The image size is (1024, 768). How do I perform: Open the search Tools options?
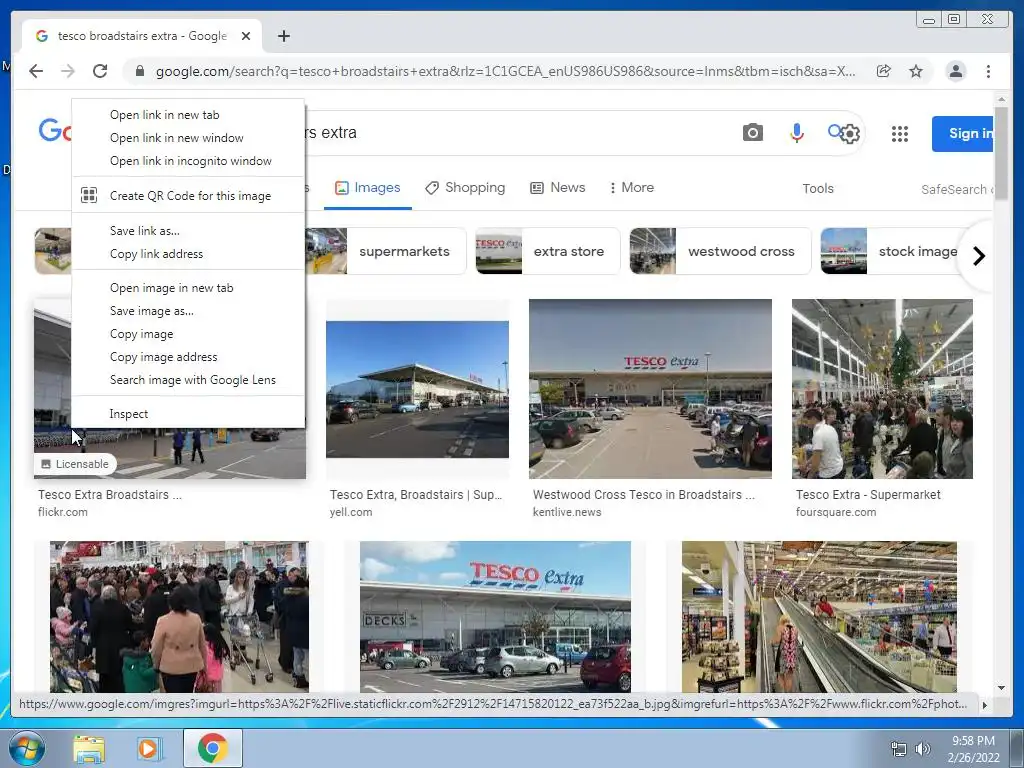click(818, 189)
